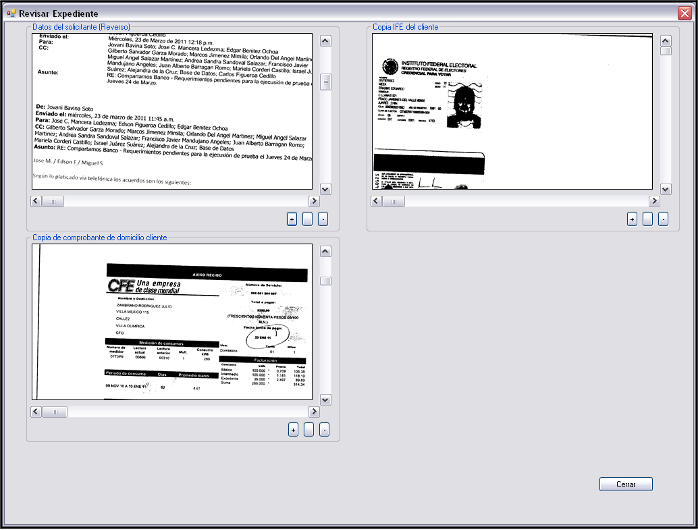Click blank middle button under comprobante de domicilio
The height and width of the screenshot is (530, 698).
point(309,429)
